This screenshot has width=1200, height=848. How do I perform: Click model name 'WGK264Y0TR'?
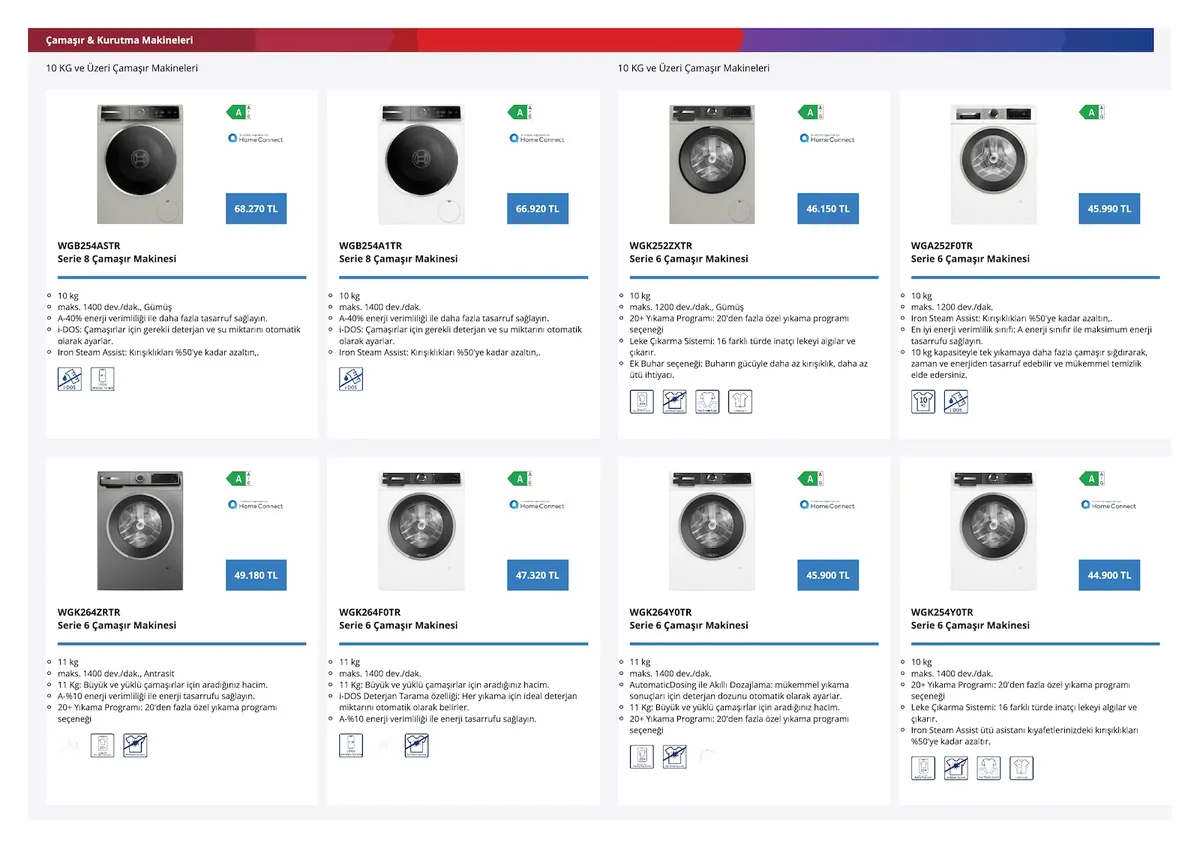tap(661, 612)
